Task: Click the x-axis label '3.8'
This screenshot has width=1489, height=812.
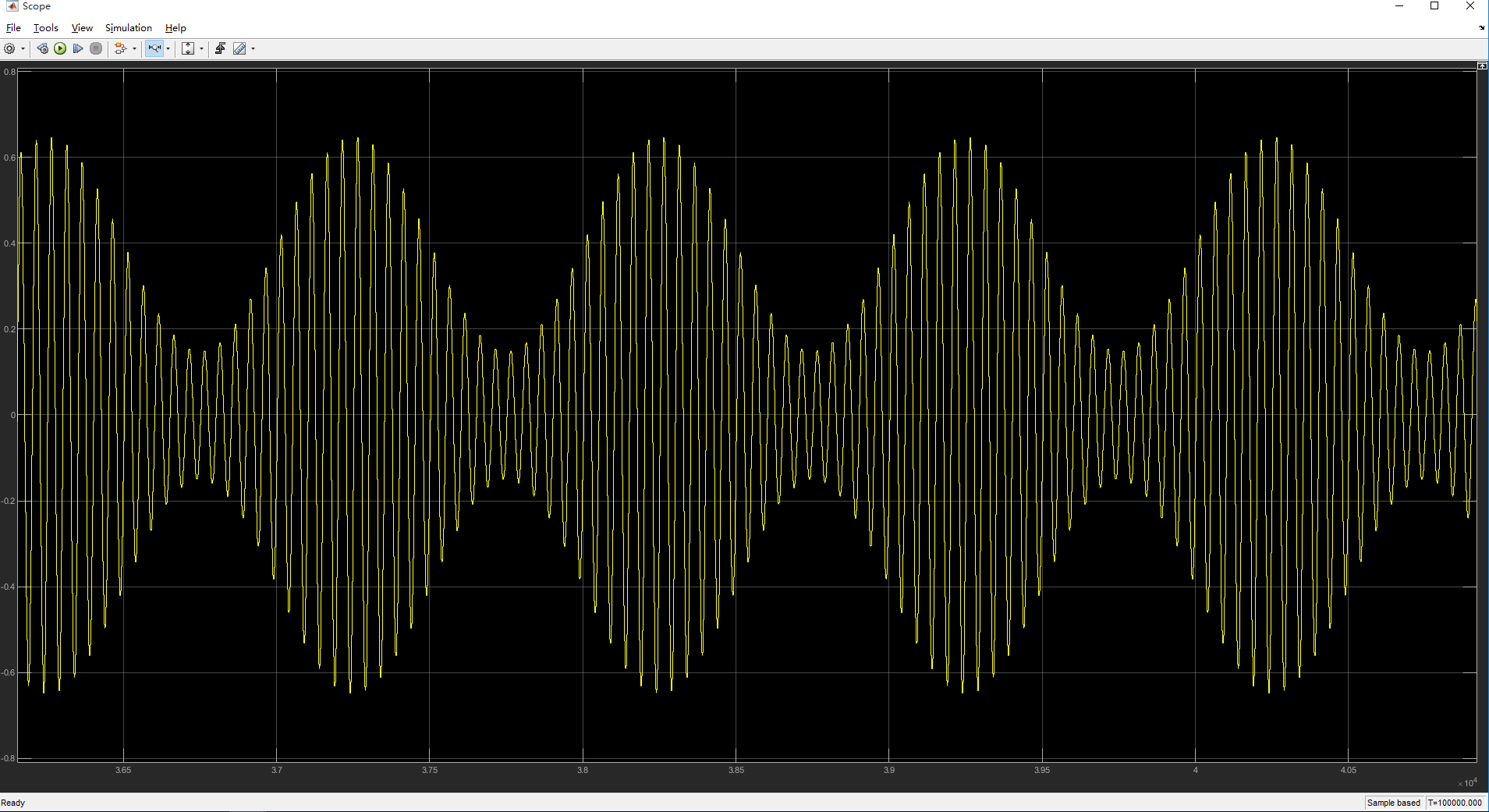Action: click(x=583, y=770)
